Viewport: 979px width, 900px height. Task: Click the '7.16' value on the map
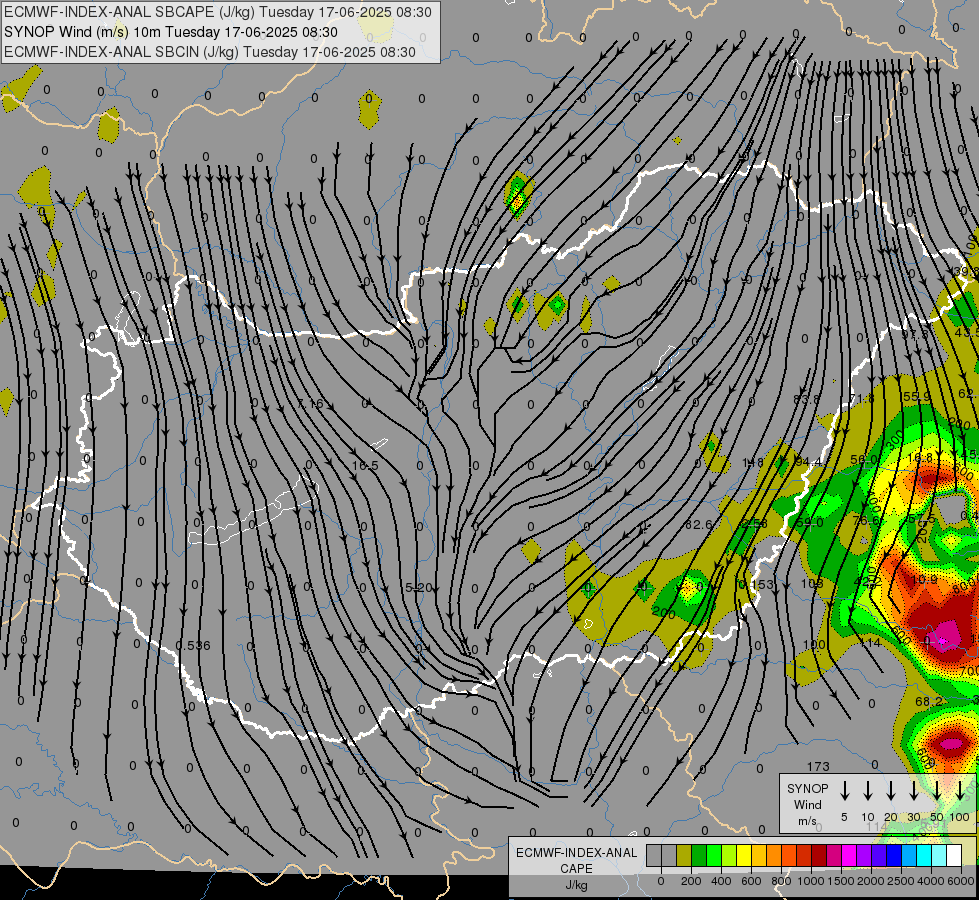310,403
